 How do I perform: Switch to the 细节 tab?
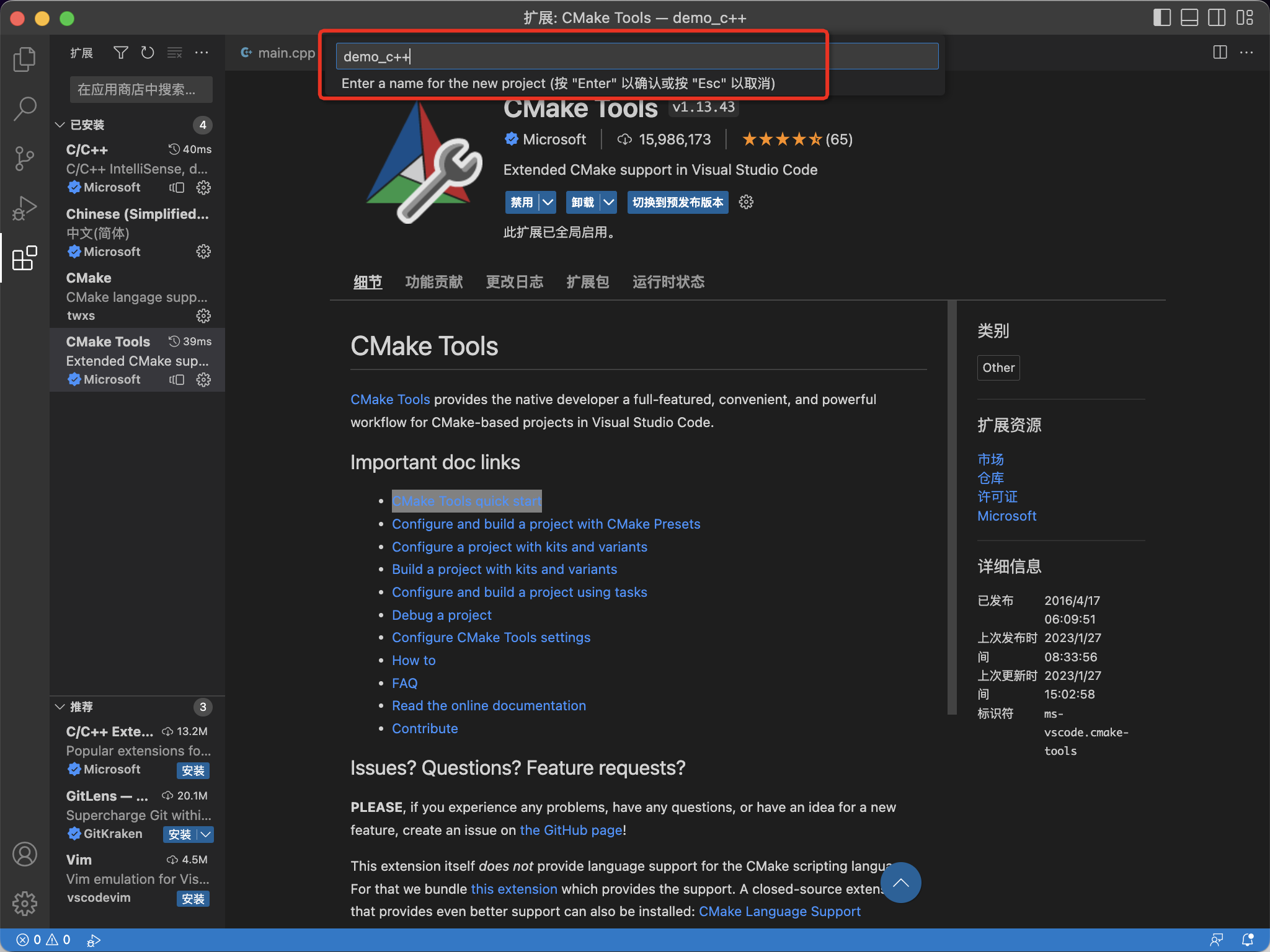pyautogui.click(x=368, y=282)
